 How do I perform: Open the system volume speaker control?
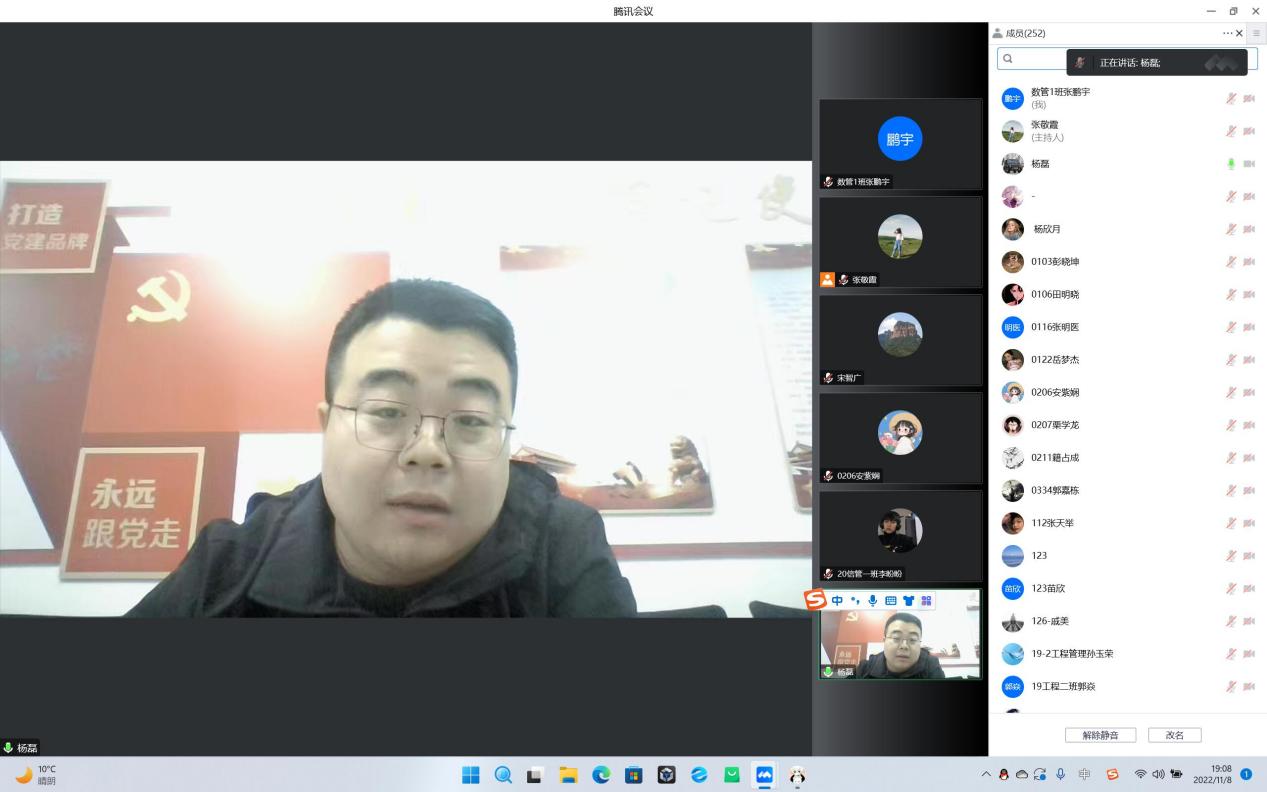pos(1157,775)
